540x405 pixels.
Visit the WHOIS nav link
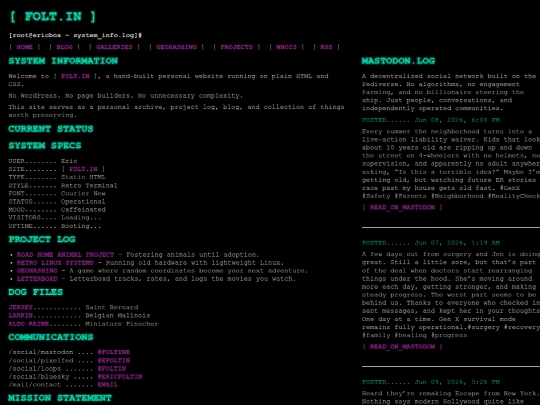click(x=286, y=47)
